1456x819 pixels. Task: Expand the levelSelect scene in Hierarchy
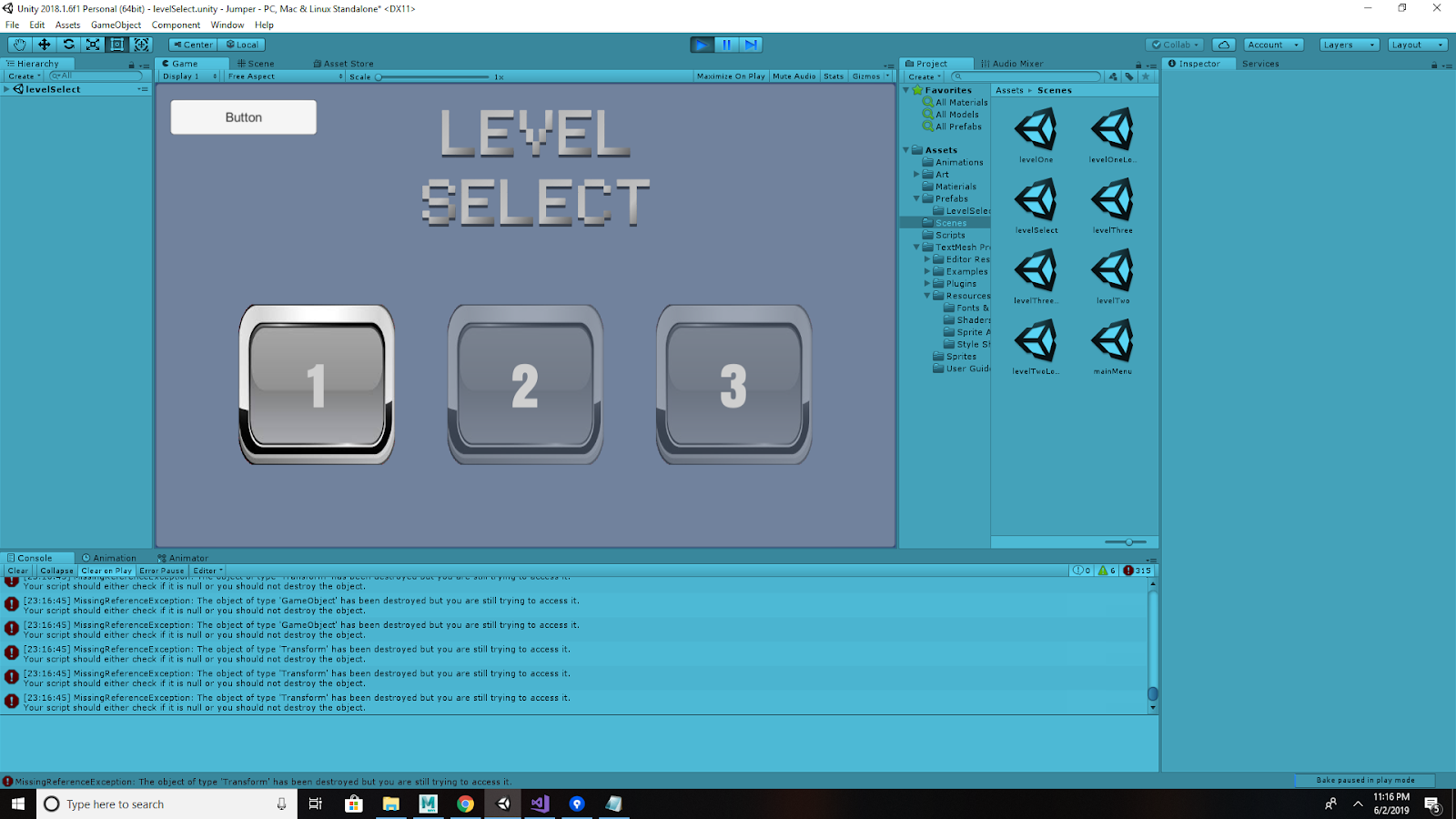pyautogui.click(x=7, y=89)
